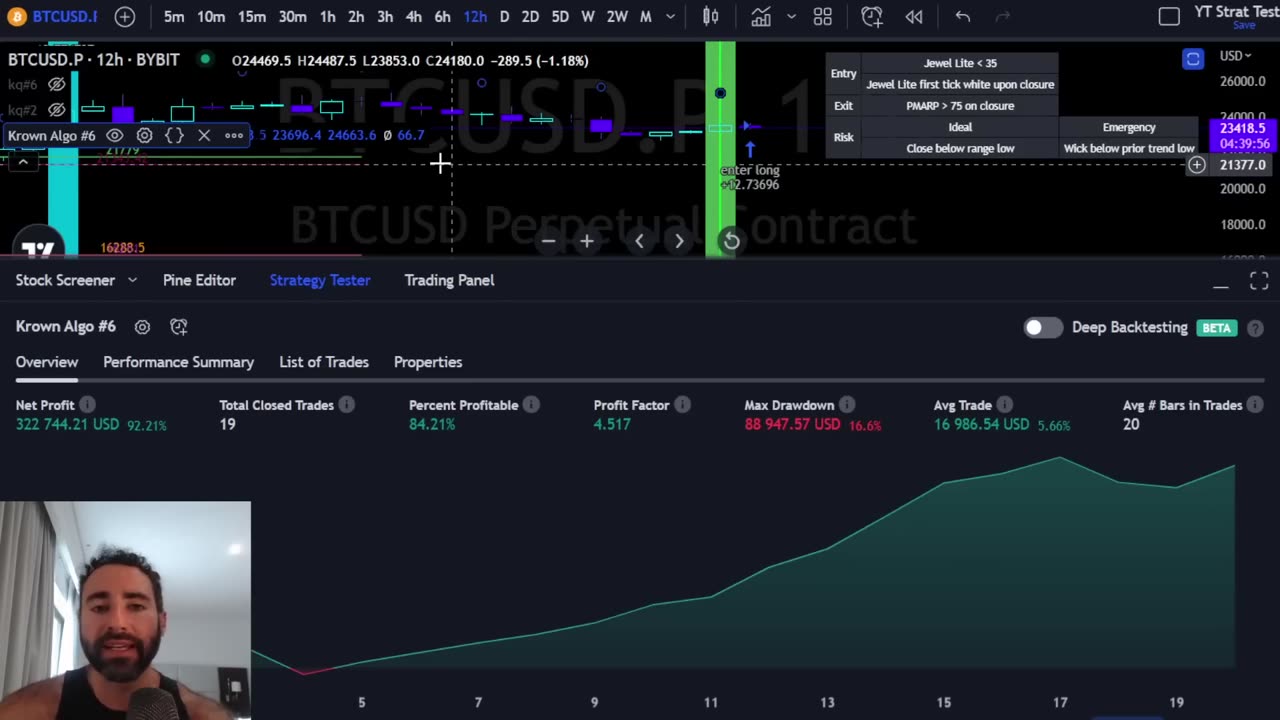The width and height of the screenshot is (1280, 720).
Task: Select the 3h timeframe
Action: tap(385, 17)
